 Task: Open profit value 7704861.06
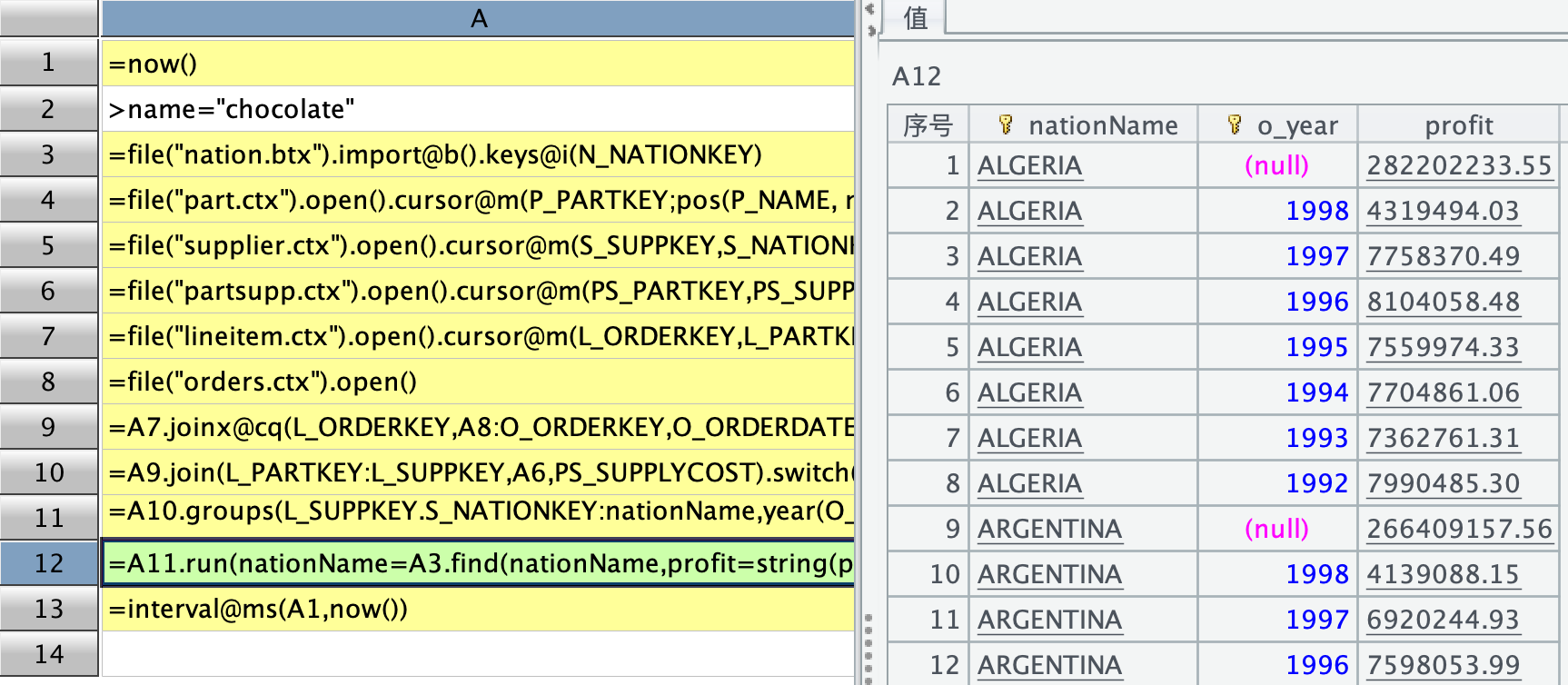[1444, 392]
